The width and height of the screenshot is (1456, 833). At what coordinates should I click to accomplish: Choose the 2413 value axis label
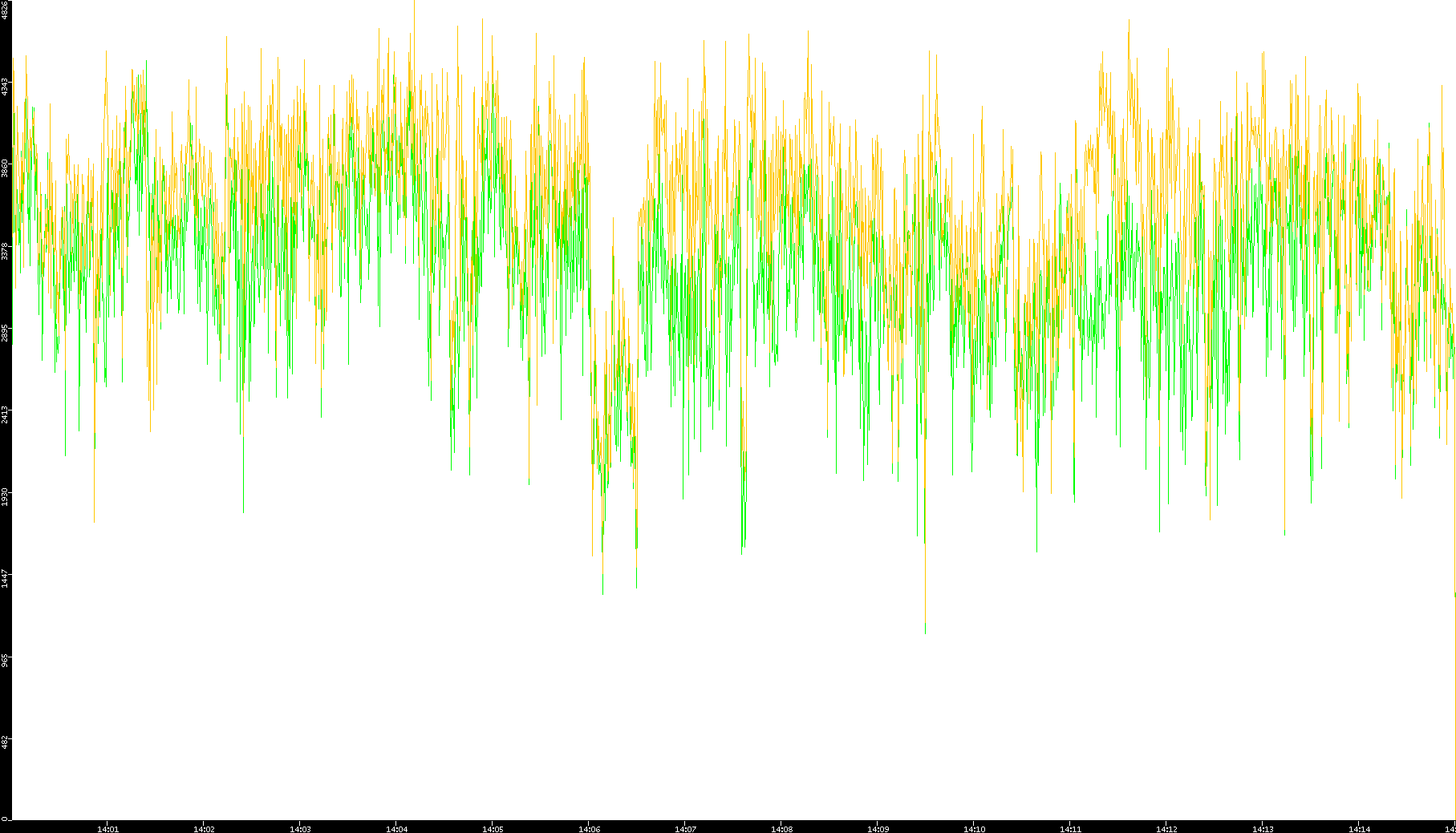coord(5,414)
